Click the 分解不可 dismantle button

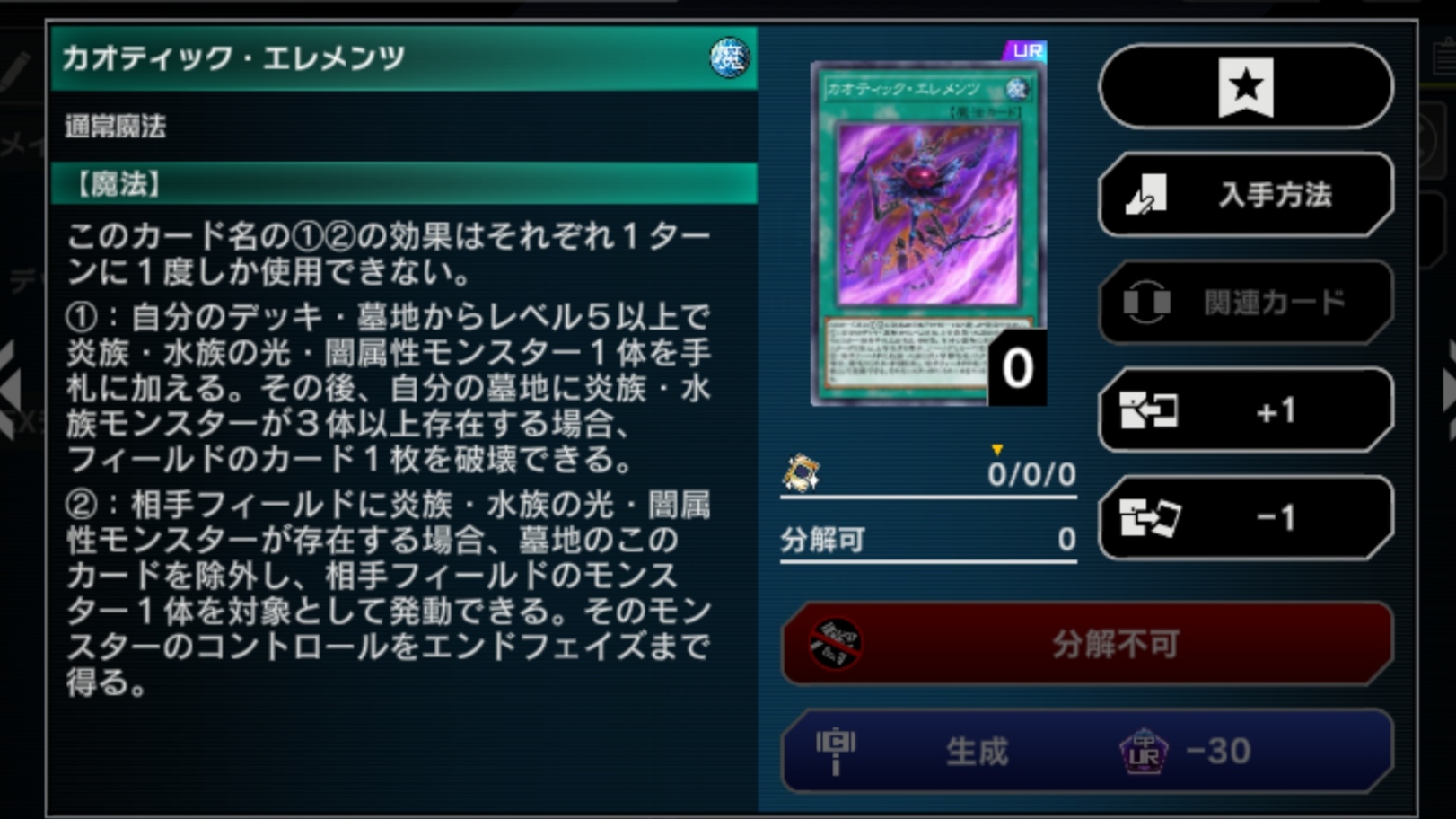tap(1087, 643)
